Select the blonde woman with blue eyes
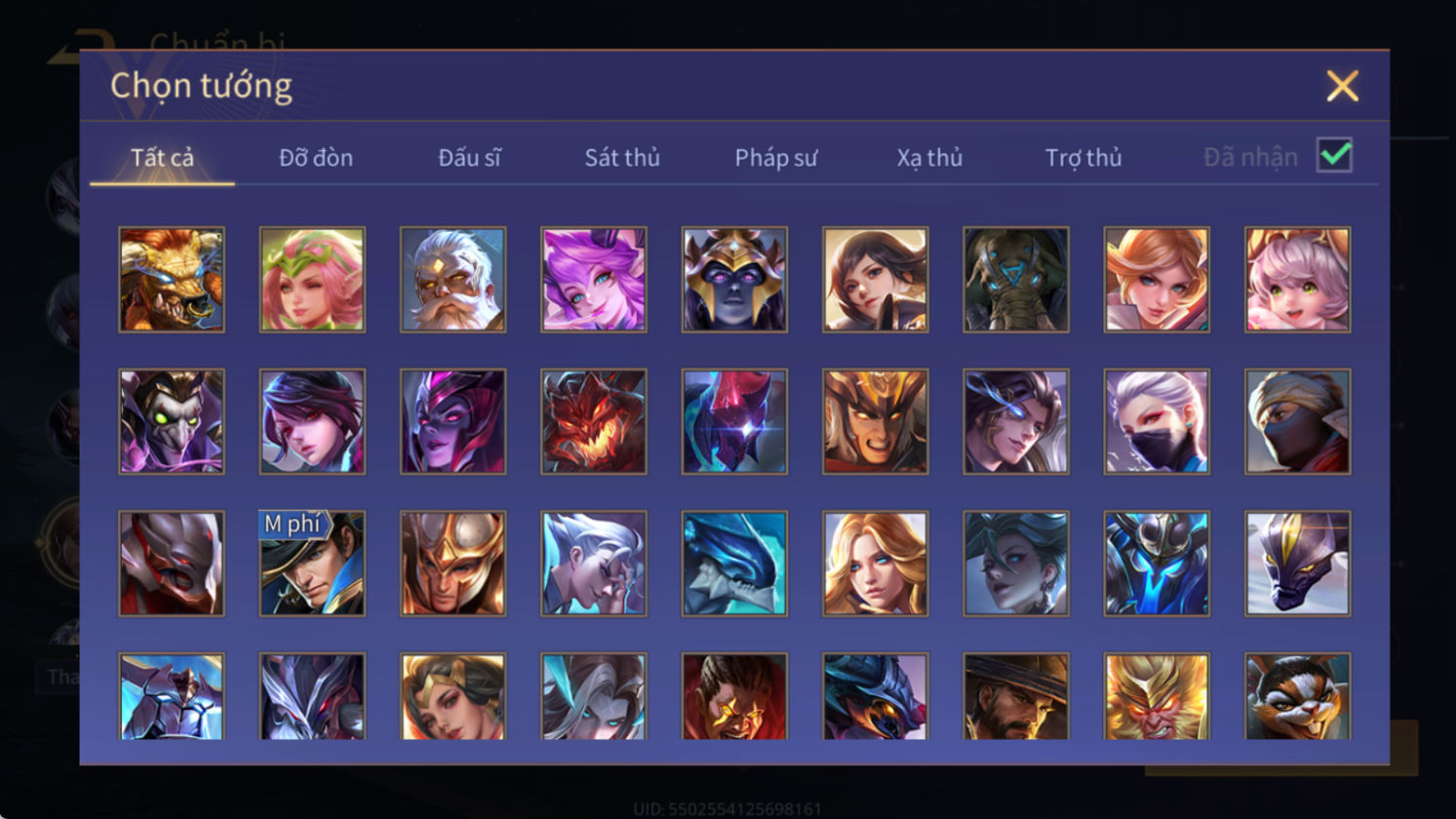1456x819 pixels. click(875, 564)
